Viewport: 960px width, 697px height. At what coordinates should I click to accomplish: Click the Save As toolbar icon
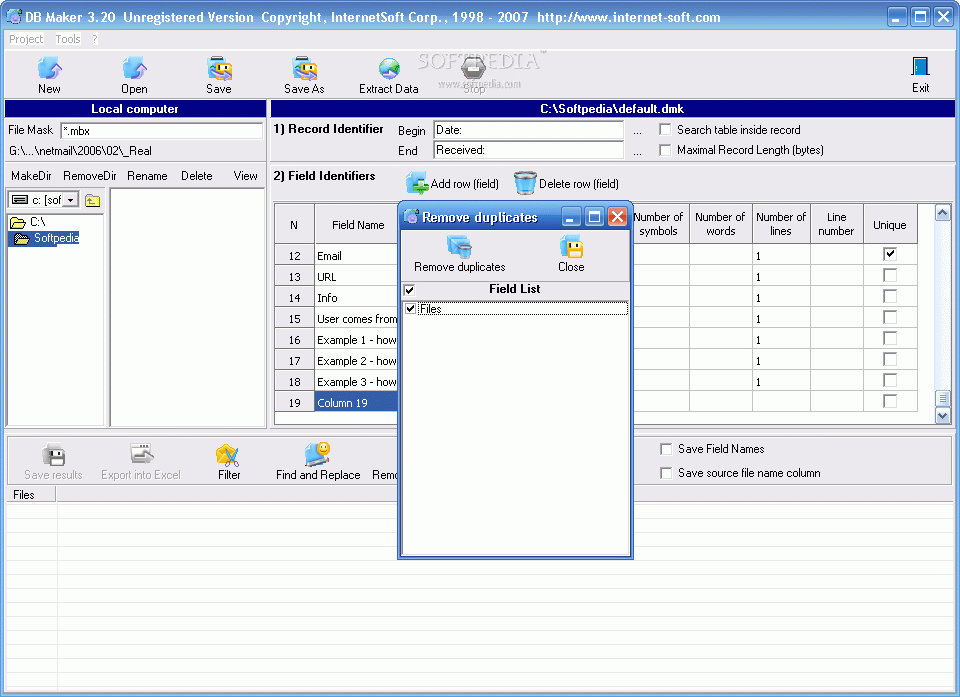tap(304, 69)
